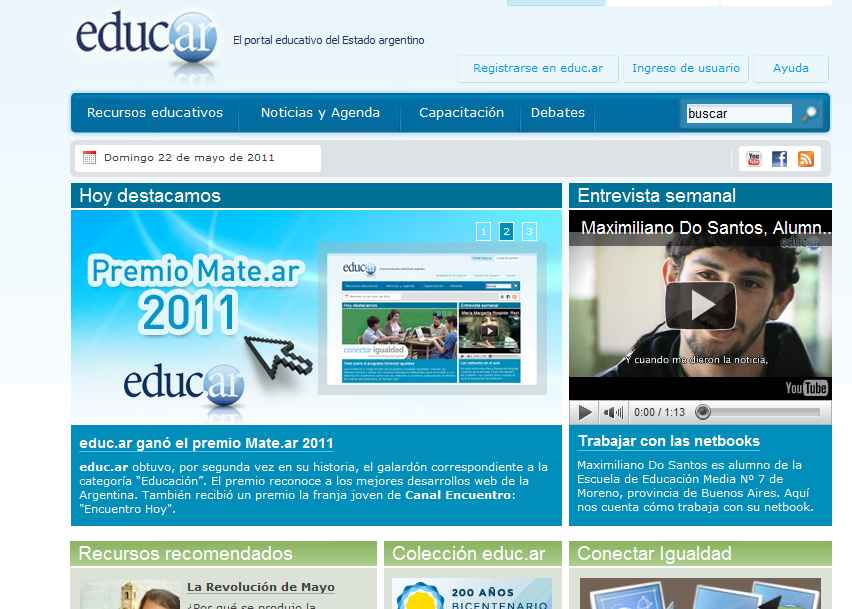
Task: Click the 'Colección educ.ar' section header
Action: [x=473, y=553]
